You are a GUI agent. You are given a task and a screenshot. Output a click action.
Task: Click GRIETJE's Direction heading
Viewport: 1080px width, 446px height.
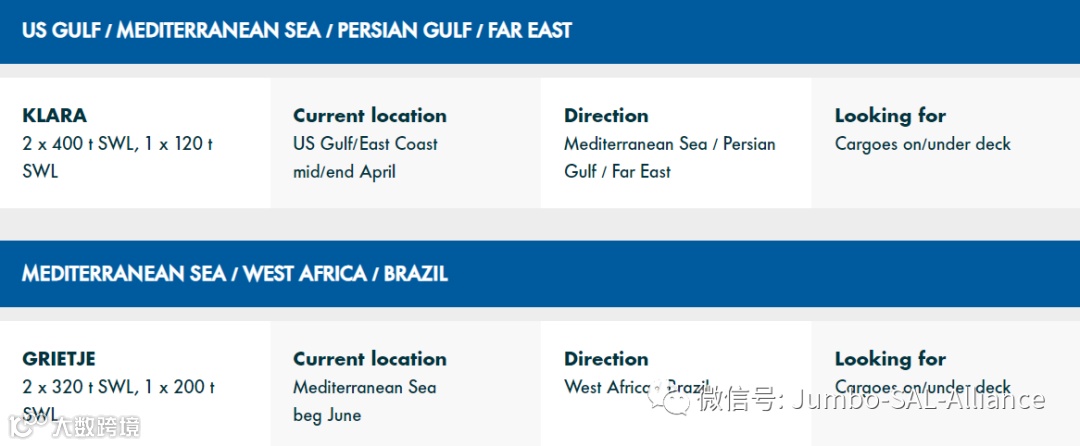(x=606, y=359)
